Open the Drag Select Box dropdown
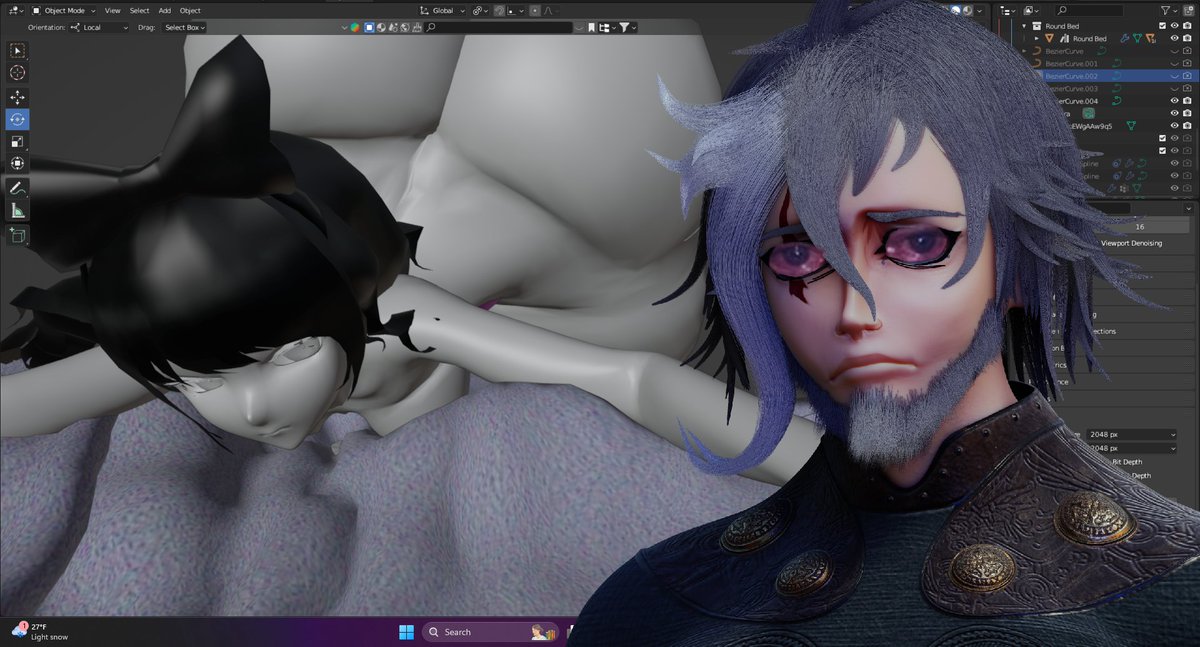Viewport: 1200px width, 647px height. click(x=183, y=27)
